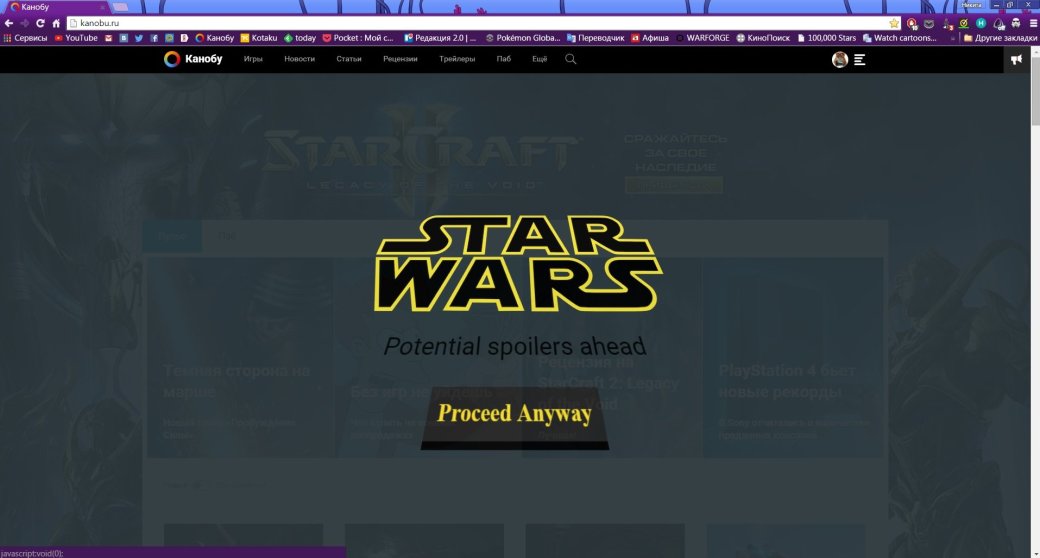Open the today bookmark
Image resolution: width=1040 pixels, height=558 pixels.
click(300, 38)
